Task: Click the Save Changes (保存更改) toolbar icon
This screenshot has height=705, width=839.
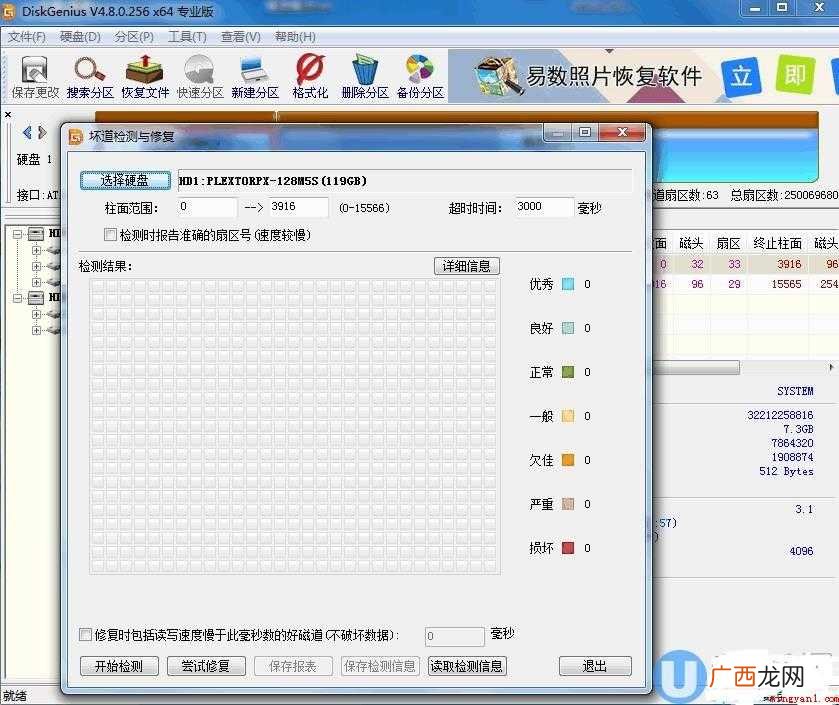Action: 35,77
